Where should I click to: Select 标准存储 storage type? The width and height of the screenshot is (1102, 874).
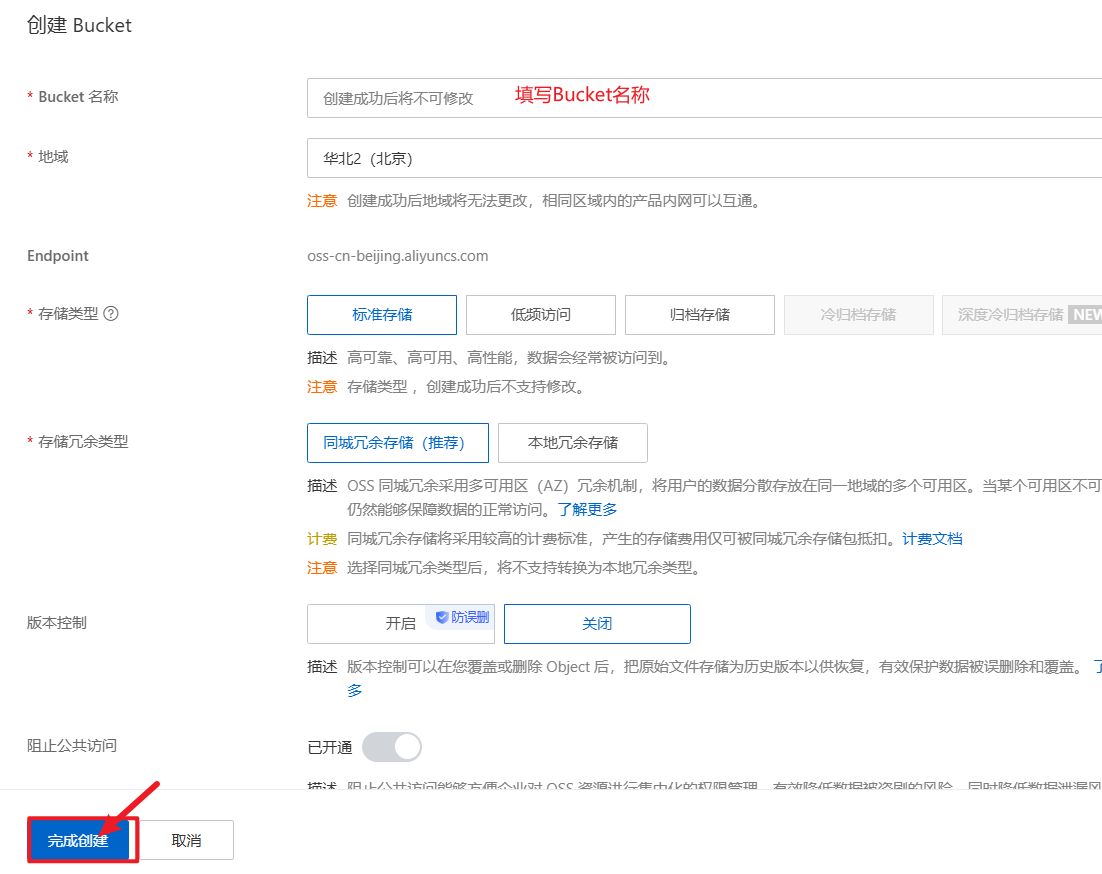pos(382,315)
